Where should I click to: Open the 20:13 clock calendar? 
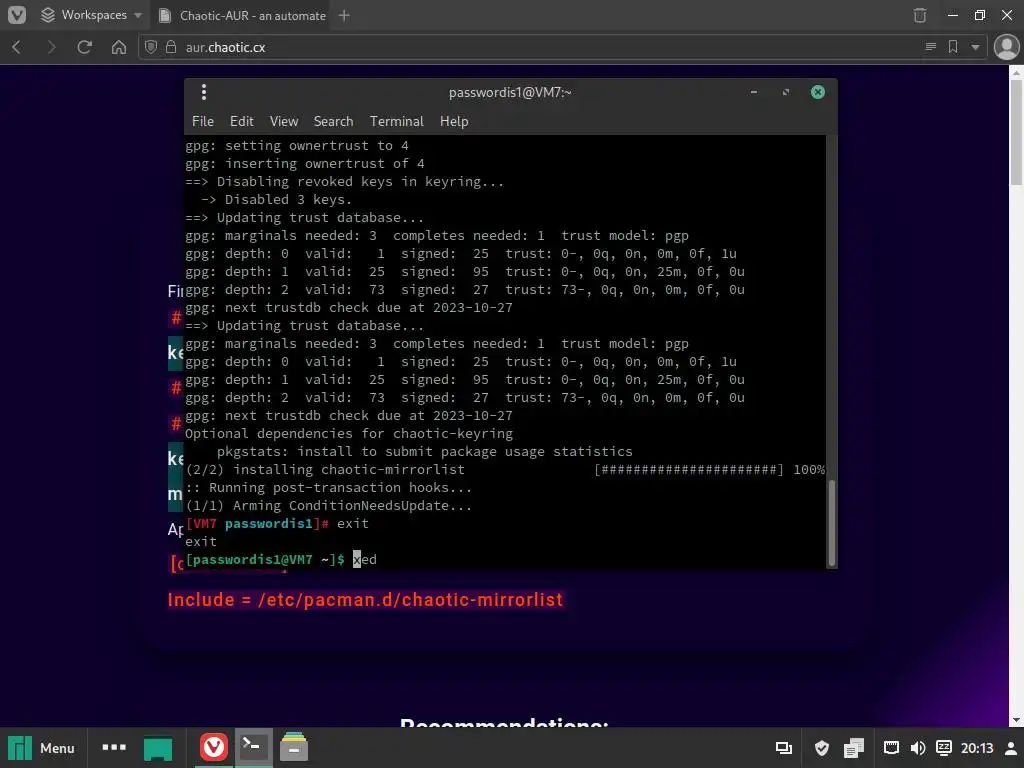coord(977,748)
